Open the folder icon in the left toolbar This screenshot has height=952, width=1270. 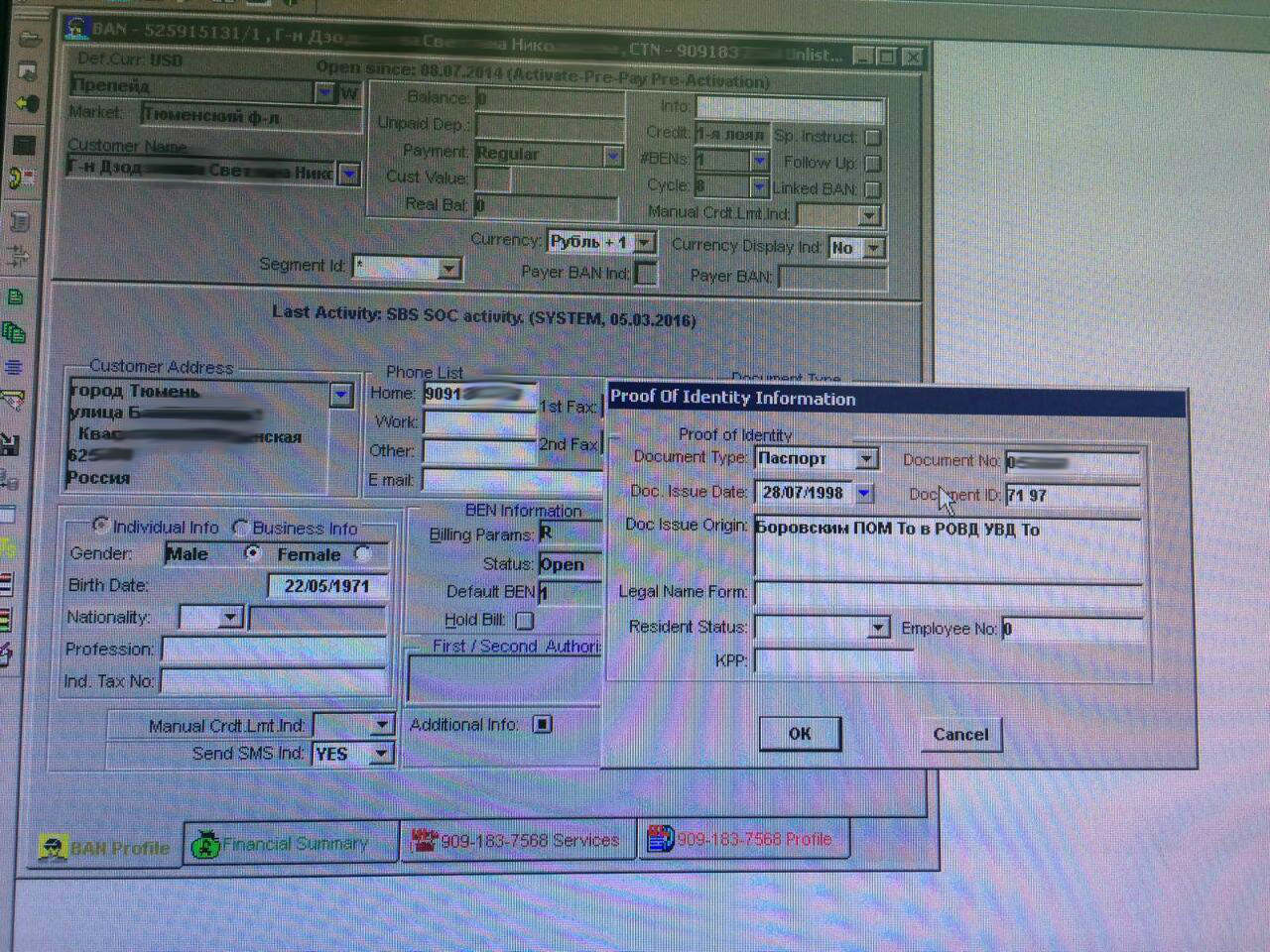pyautogui.click(x=28, y=40)
